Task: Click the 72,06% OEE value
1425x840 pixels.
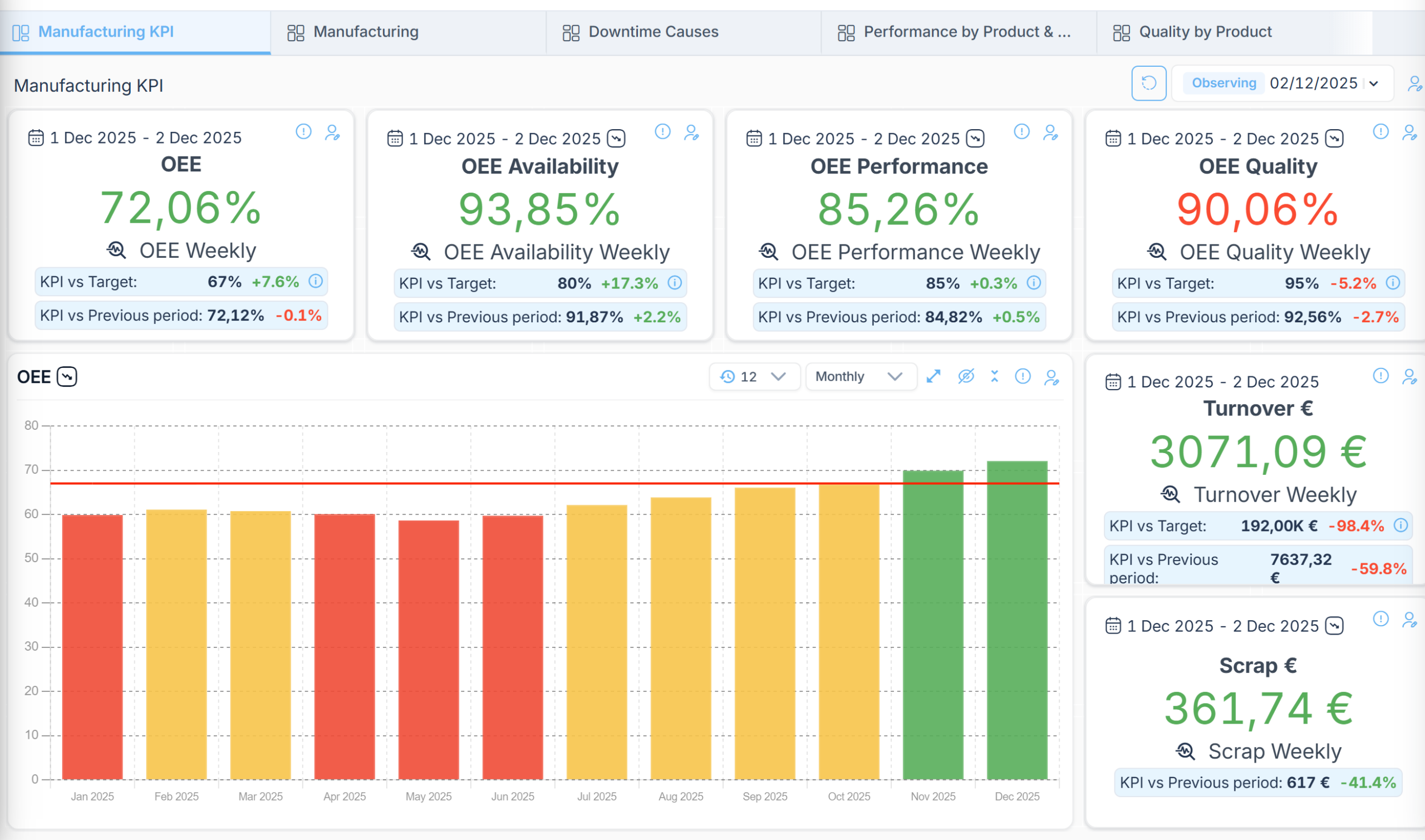Action: [180, 208]
